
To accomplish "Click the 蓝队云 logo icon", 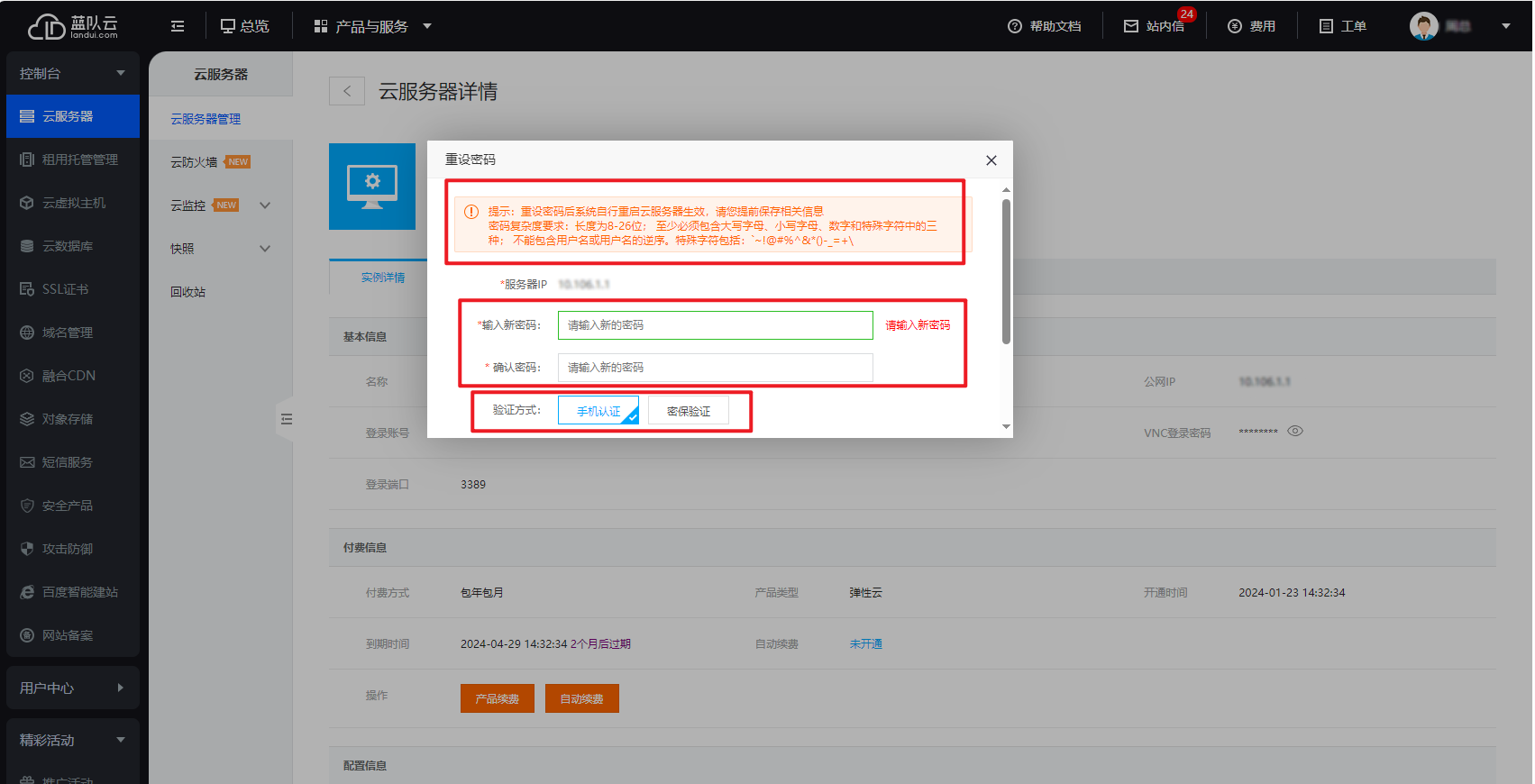I will click(47, 26).
